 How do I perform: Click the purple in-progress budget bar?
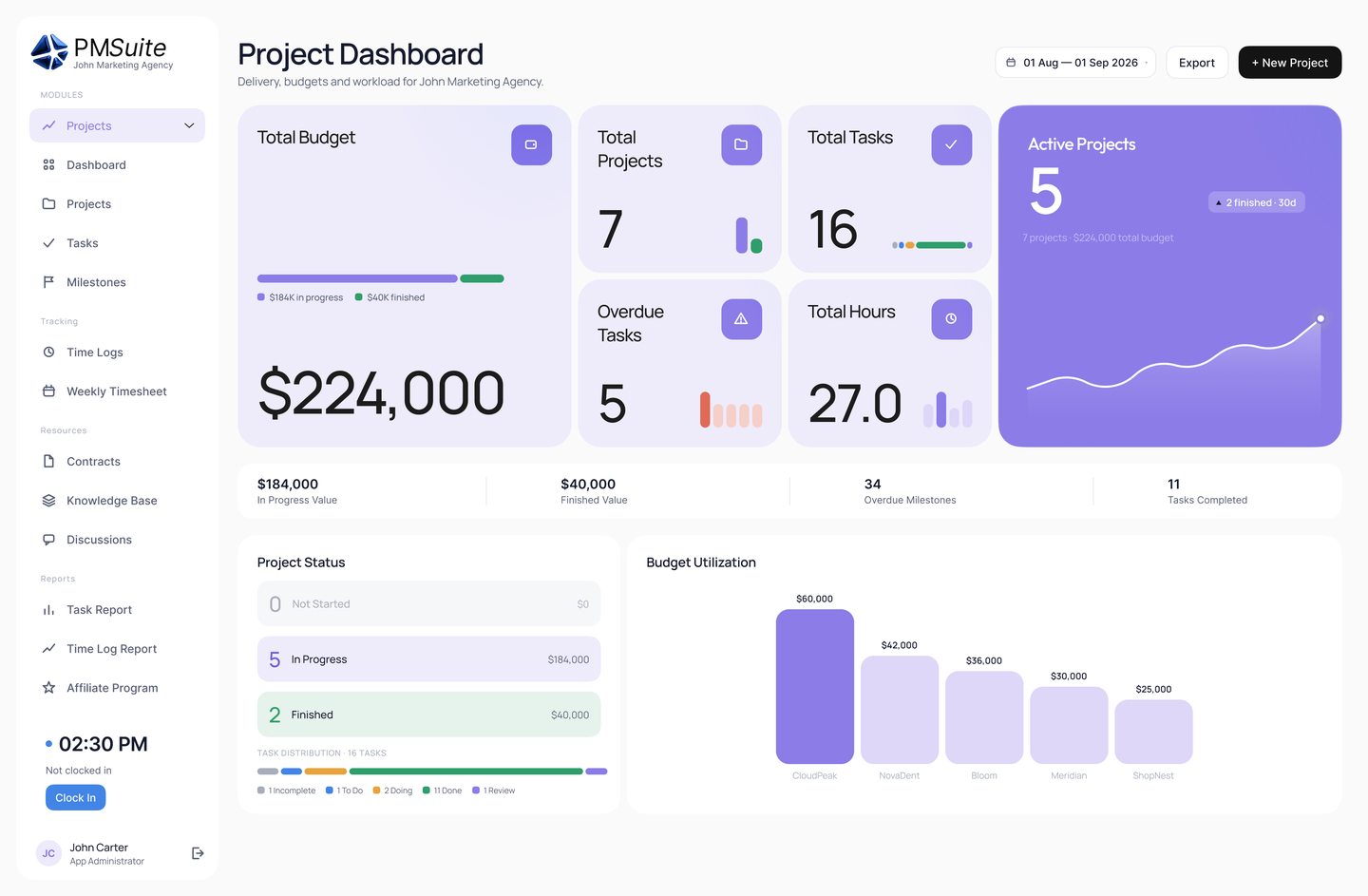357,278
